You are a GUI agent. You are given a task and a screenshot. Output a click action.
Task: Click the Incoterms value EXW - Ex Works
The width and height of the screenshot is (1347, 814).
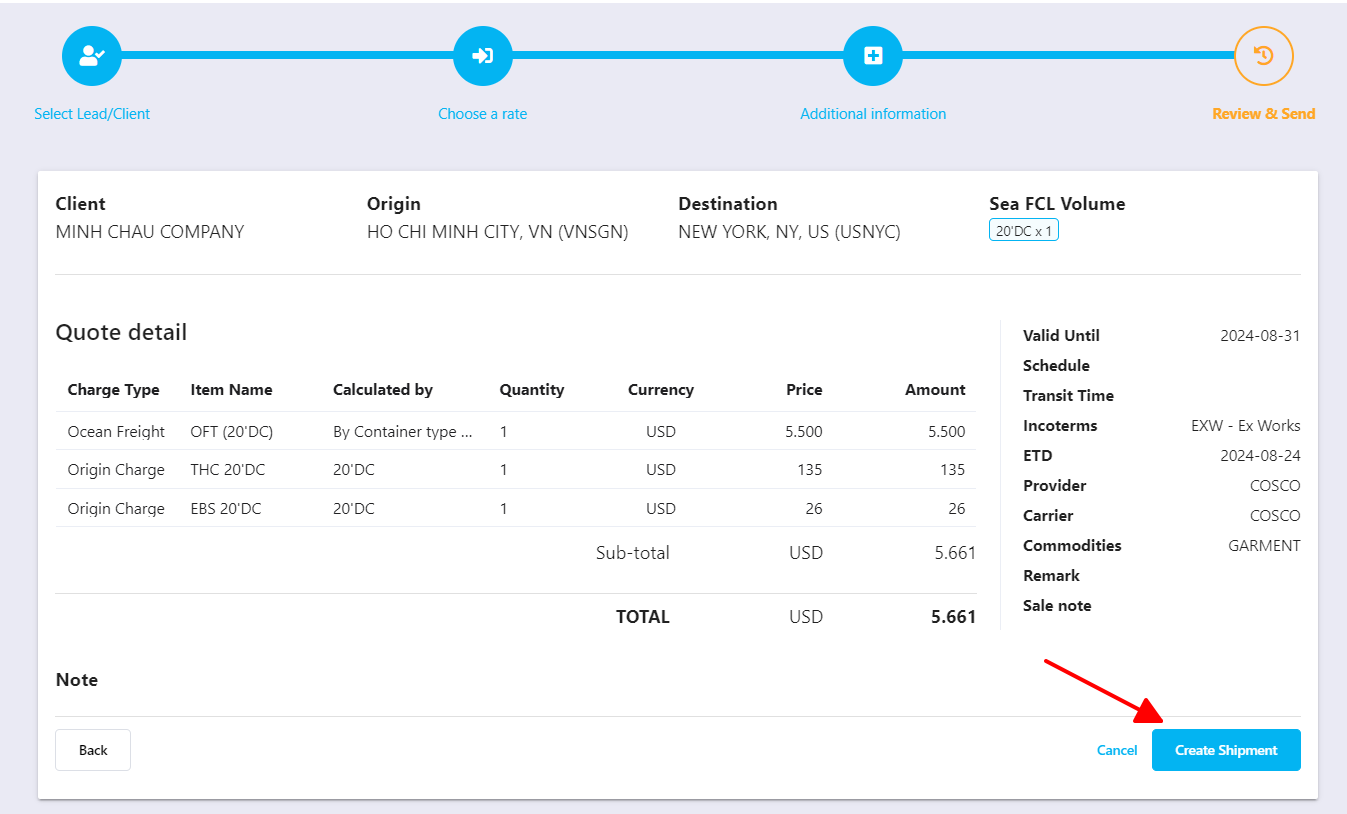[x=1246, y=426]
